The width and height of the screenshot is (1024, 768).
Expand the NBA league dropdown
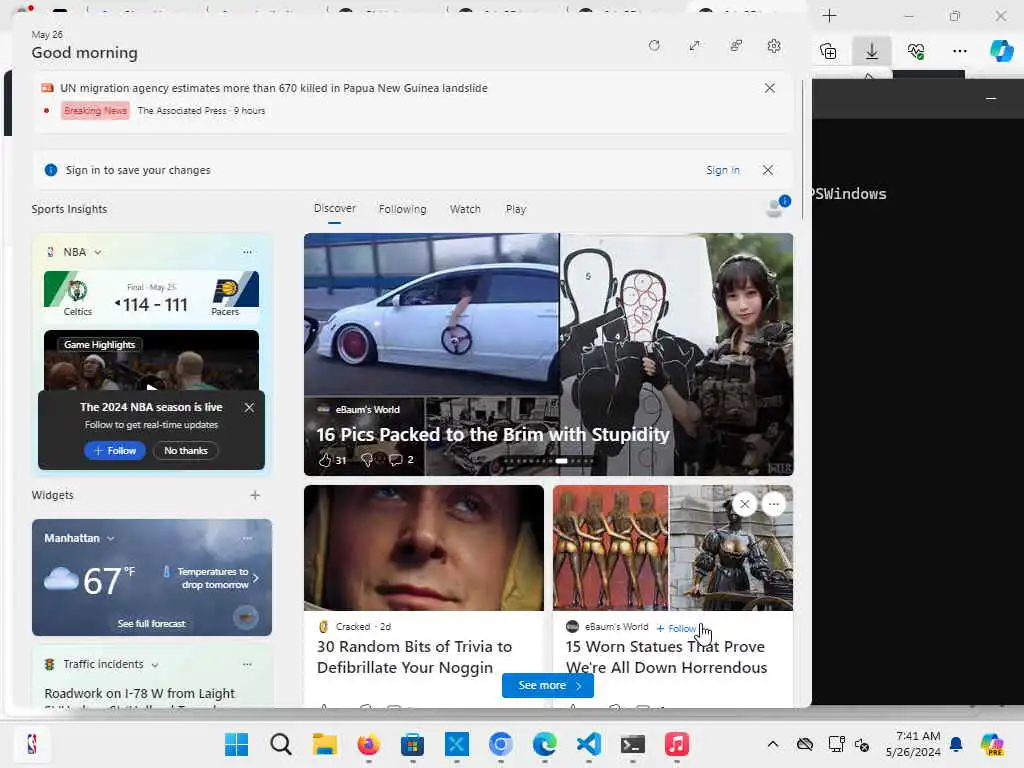(x=98, y=252)
